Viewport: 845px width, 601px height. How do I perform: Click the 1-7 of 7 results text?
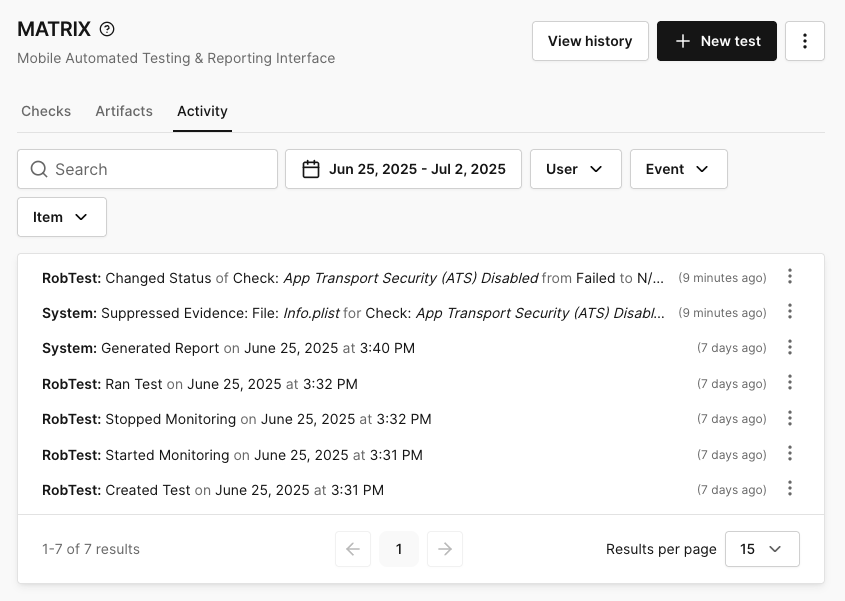91,549
